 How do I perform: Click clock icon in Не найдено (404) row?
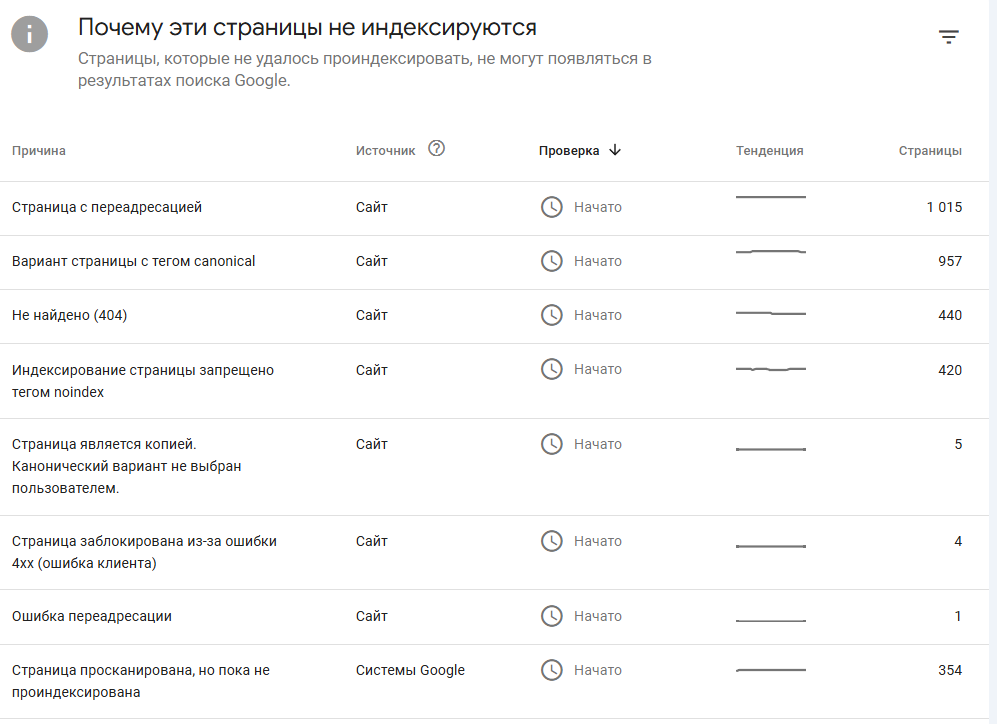click(x=551, y=315)
